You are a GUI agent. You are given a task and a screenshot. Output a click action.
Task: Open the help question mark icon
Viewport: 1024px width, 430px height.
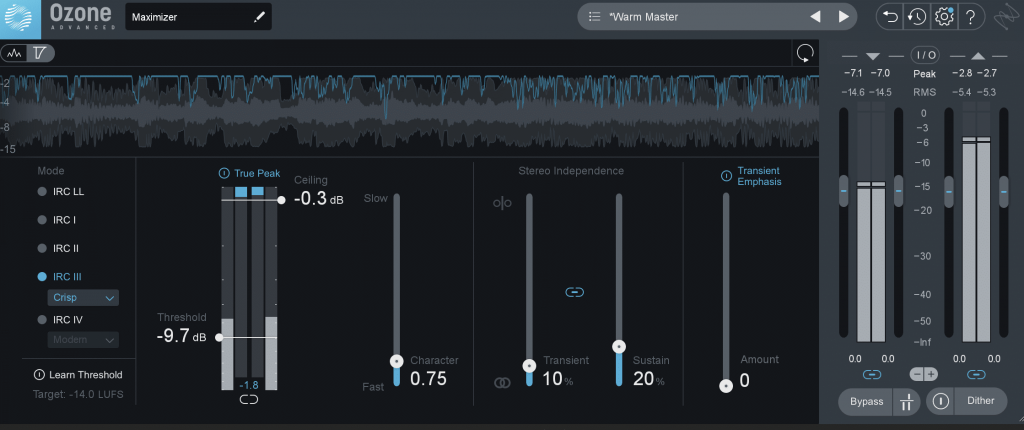(x=970, y=17)
